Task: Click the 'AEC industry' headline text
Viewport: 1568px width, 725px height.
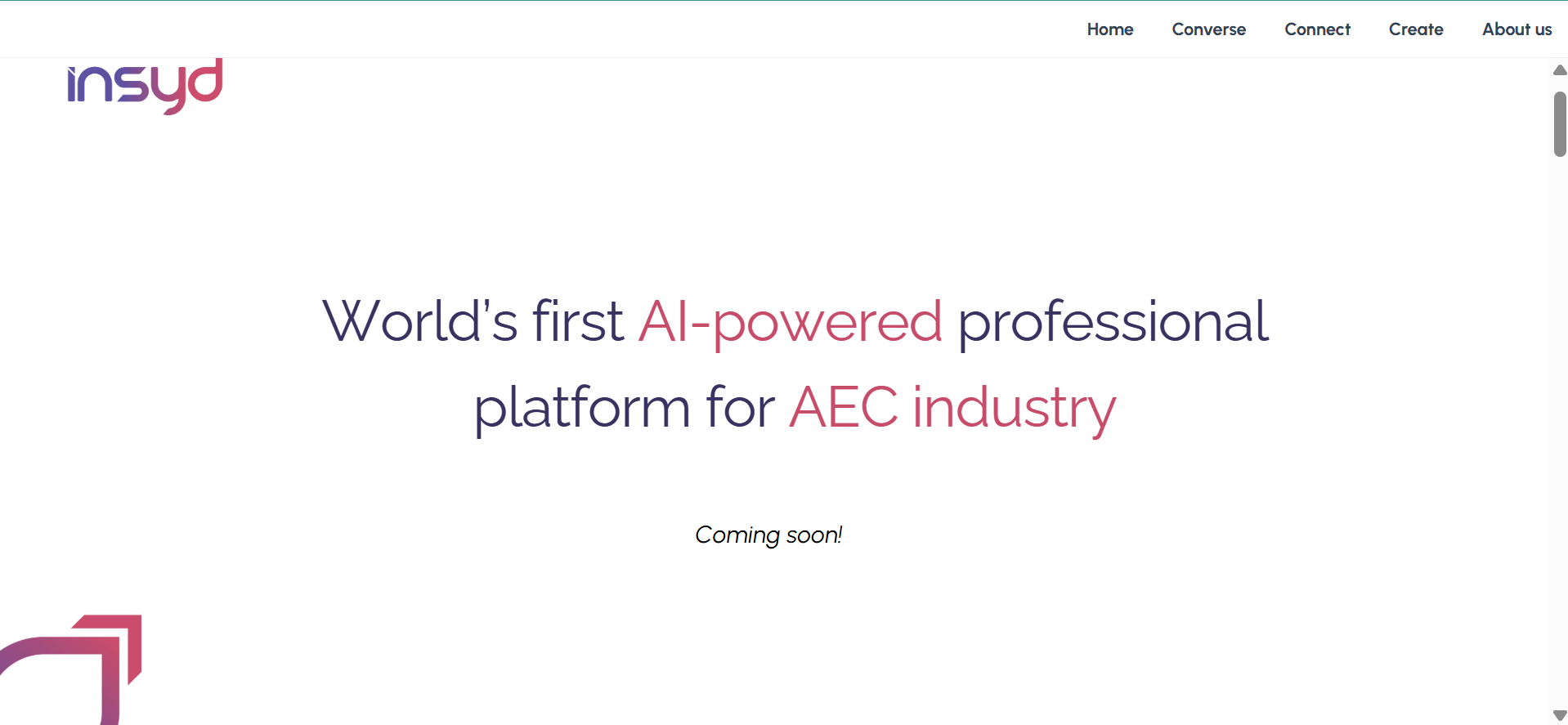Action: [952, 408]
